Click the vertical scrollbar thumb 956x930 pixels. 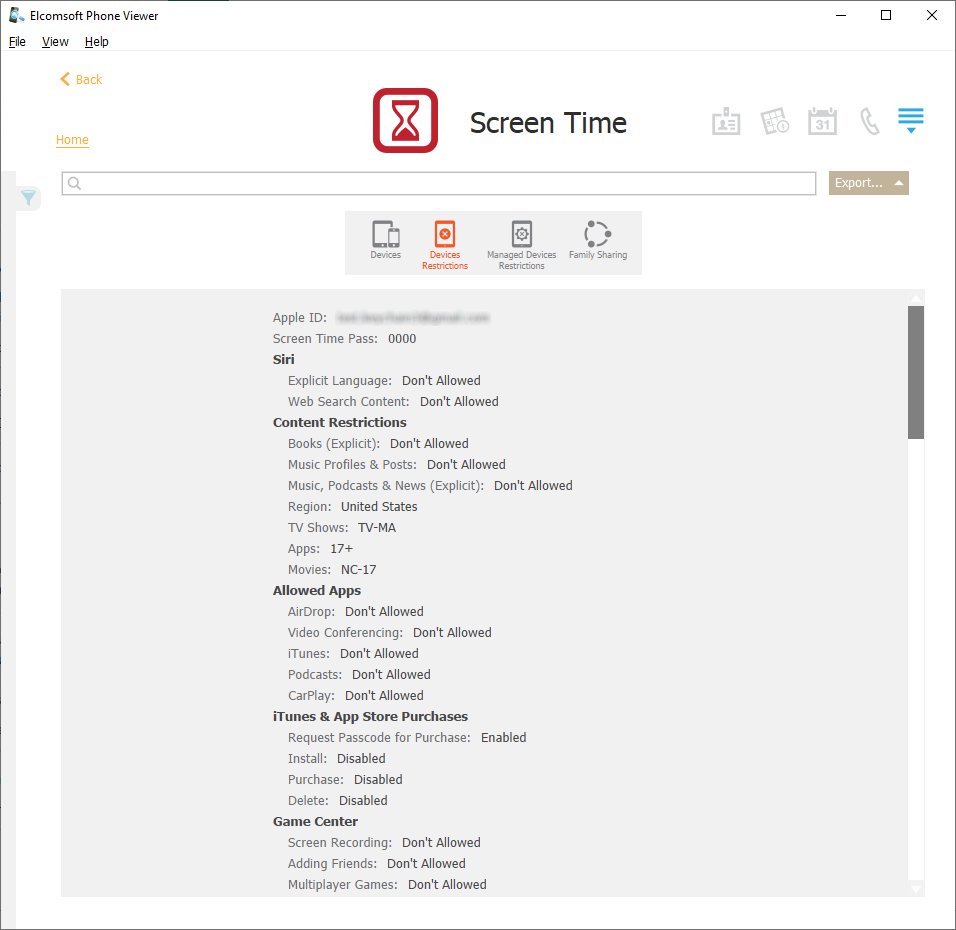click(915, 372)
